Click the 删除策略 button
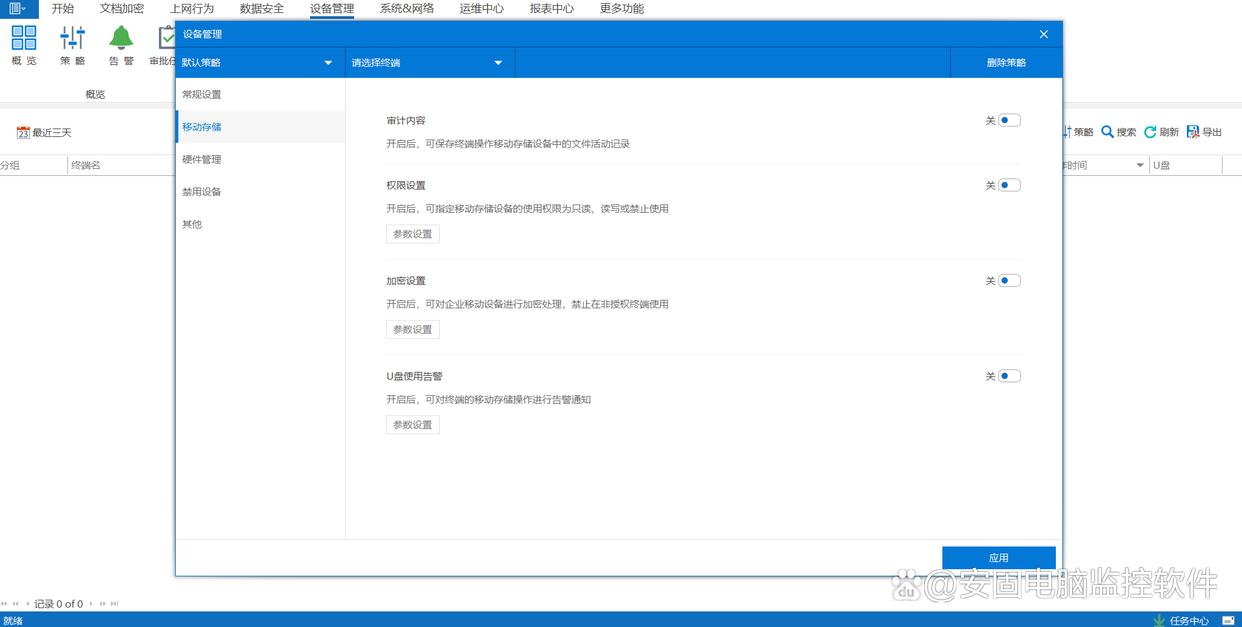Image resolution: width=1242 pixels, height=627 pixels. (x=1006, y=63)
